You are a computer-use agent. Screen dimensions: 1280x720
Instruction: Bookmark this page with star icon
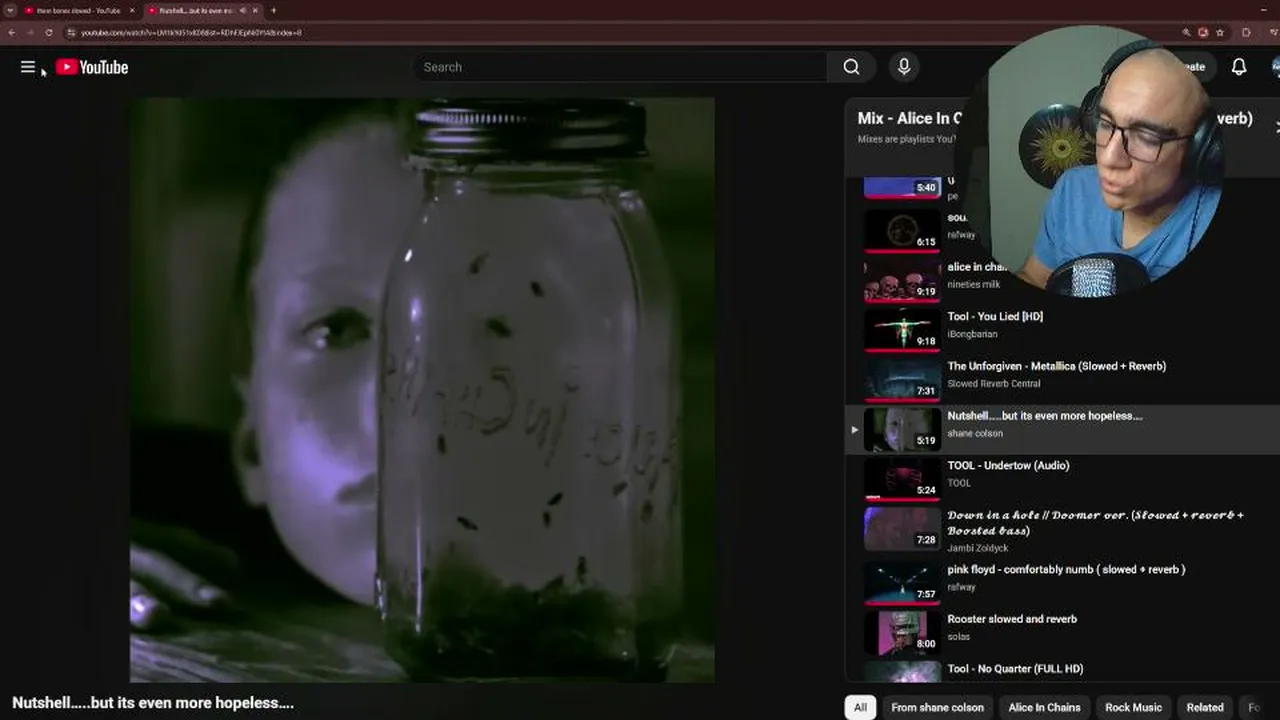[x=1220, y=32]
